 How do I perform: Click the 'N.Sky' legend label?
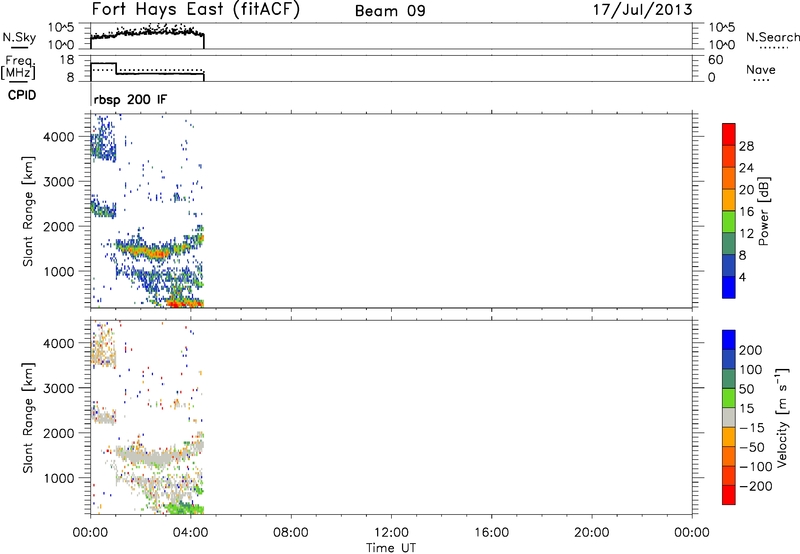pos(19,37)
